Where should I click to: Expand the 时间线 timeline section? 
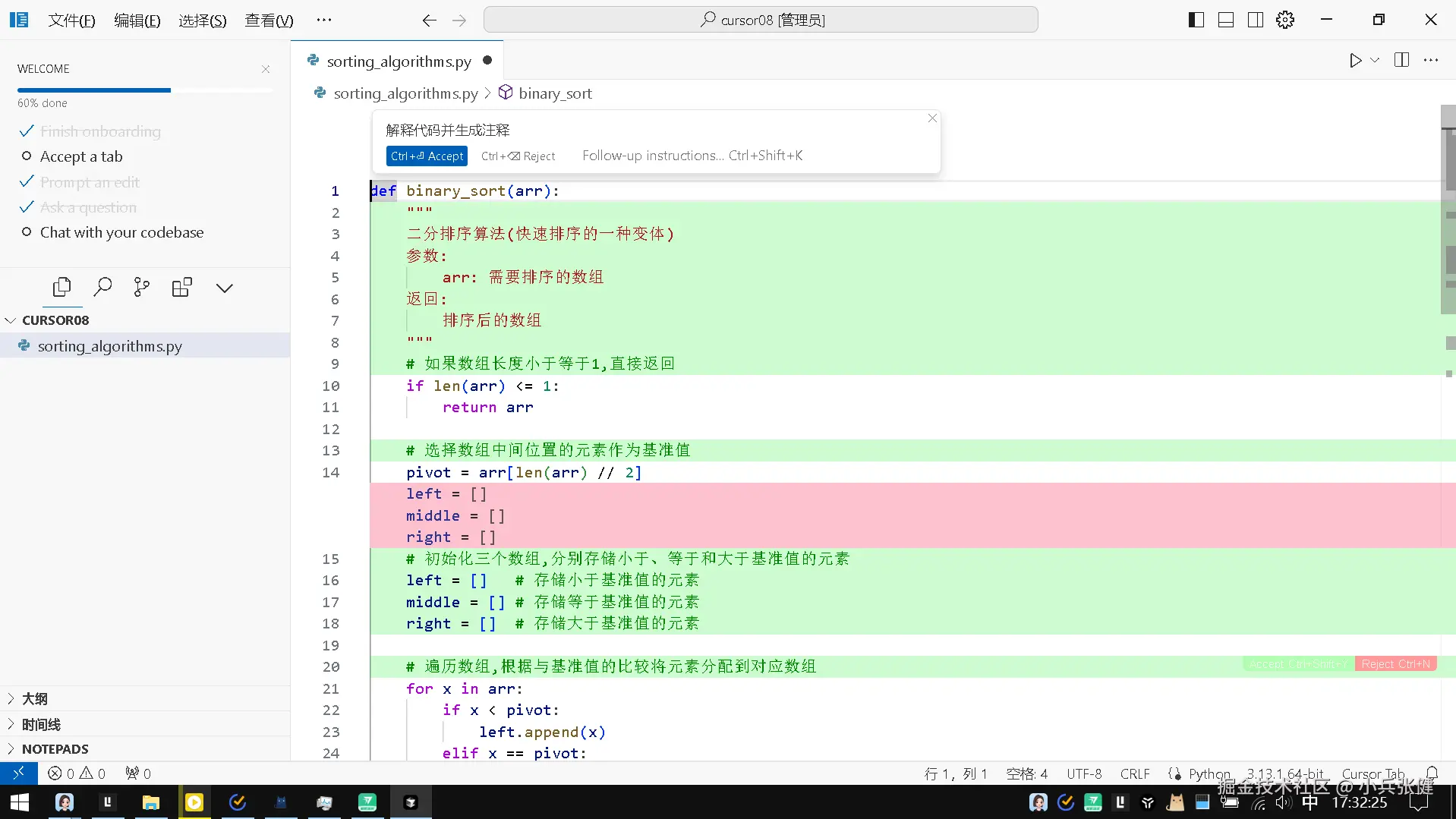point(145,724)
